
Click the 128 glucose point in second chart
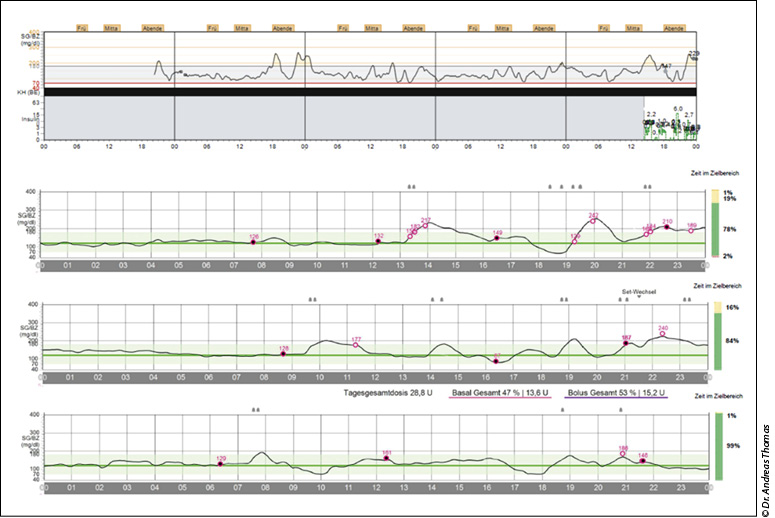coord(283,354)
